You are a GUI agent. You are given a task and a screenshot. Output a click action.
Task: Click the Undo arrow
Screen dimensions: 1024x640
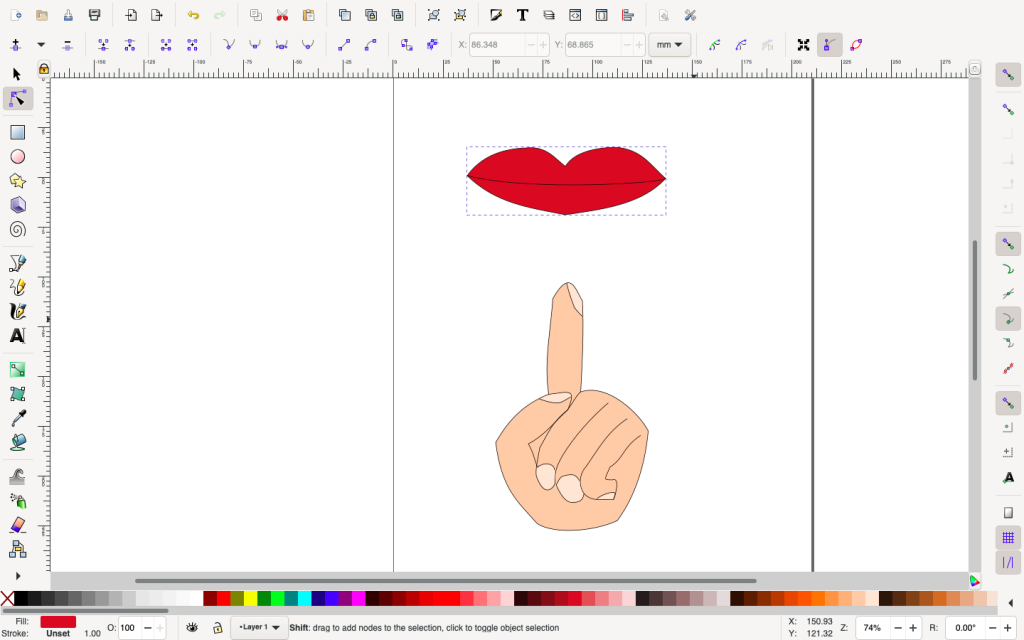coord(193,15)
